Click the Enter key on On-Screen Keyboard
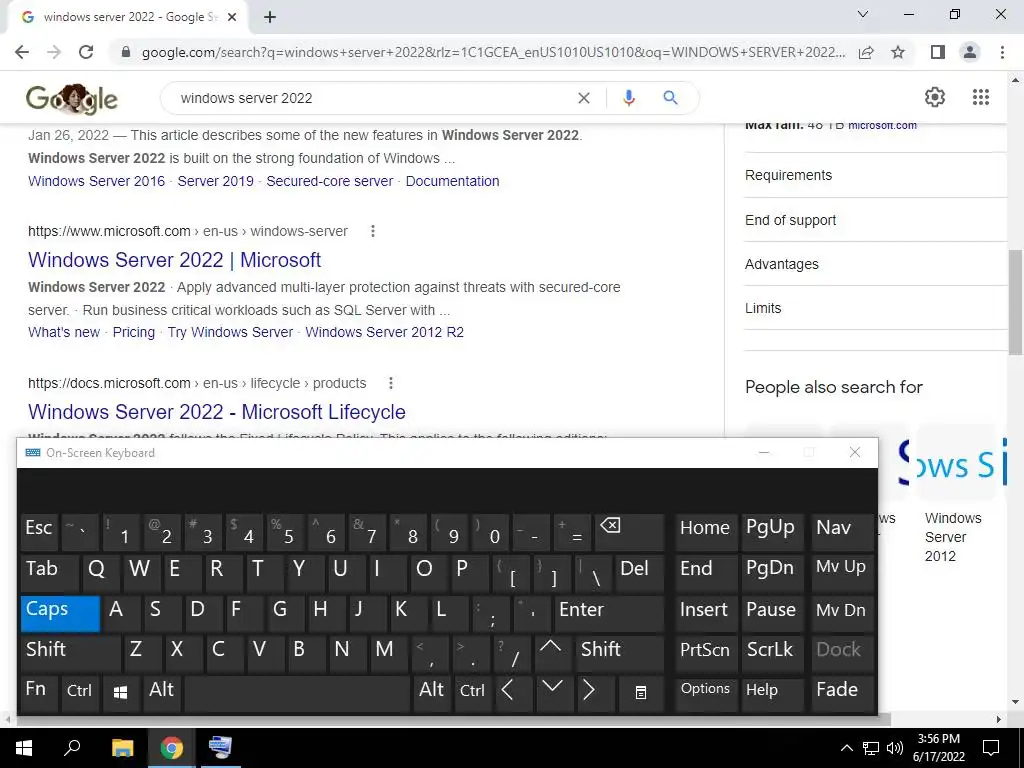This screenshot has width=1024, height=768. tap(609, 613)
